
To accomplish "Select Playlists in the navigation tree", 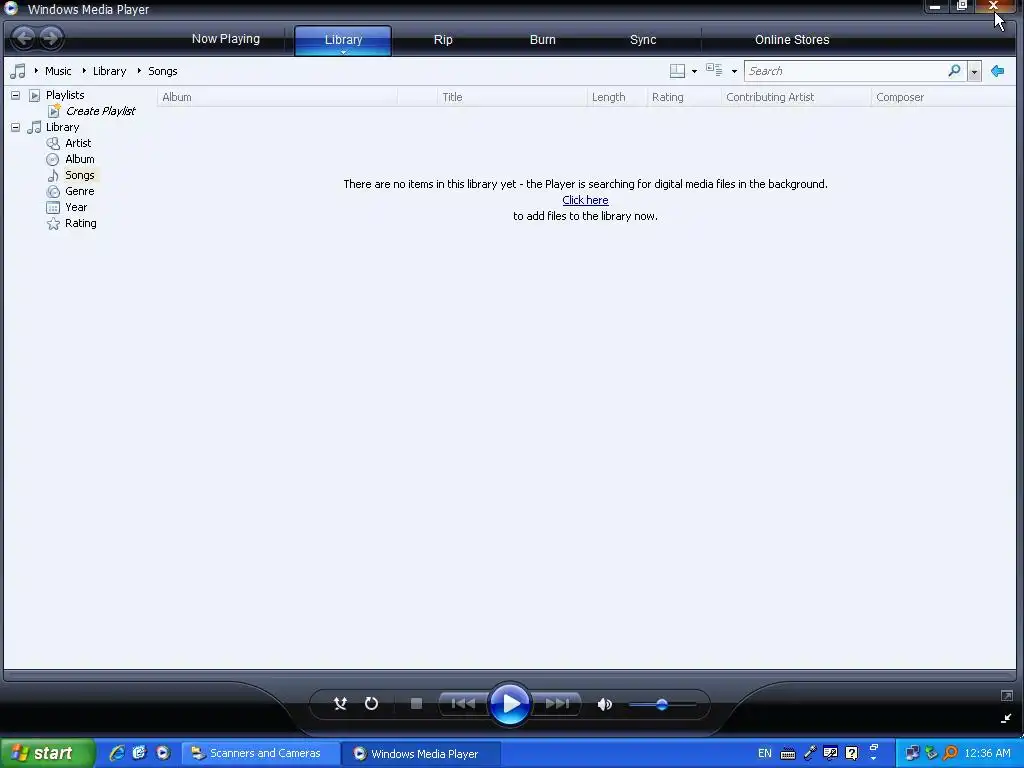I will tap(65, 95).
